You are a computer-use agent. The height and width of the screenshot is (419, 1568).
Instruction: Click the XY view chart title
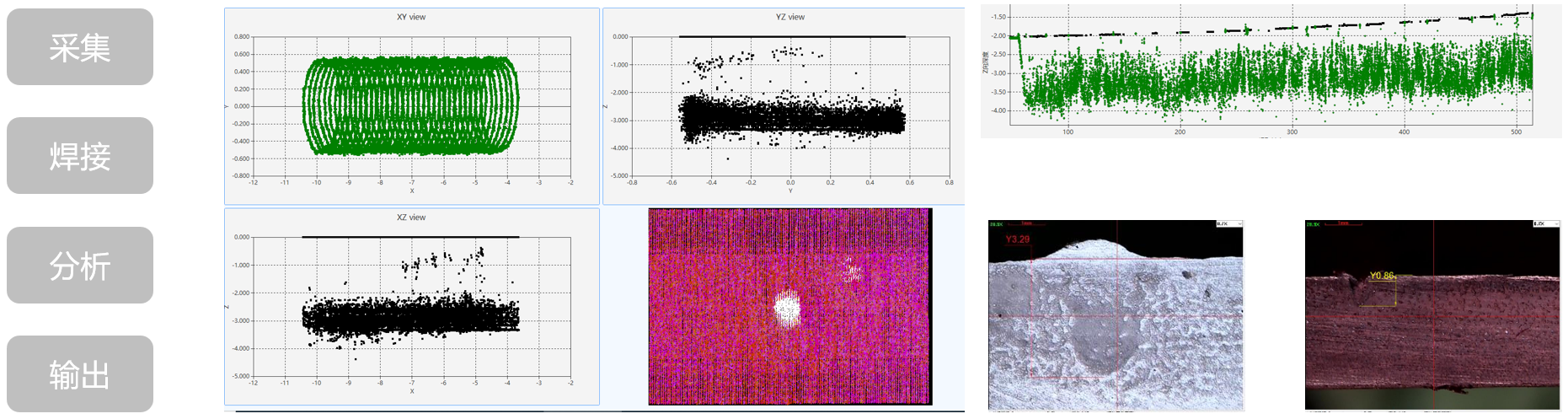(411, 17)
